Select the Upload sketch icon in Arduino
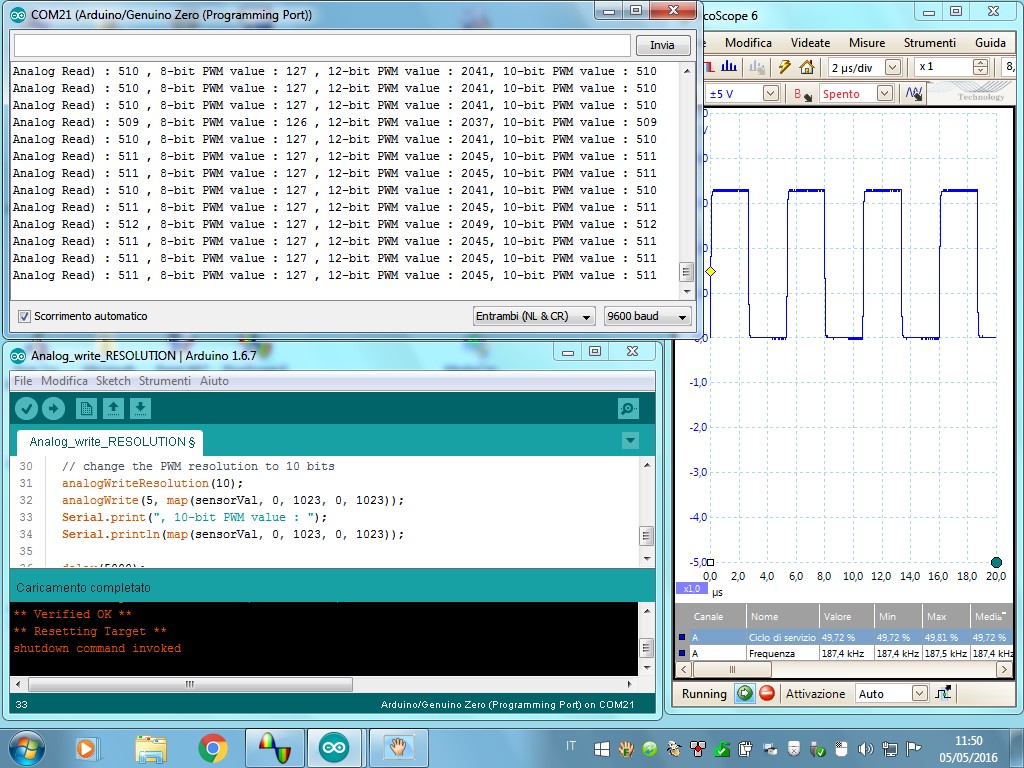 click(53, 408)
